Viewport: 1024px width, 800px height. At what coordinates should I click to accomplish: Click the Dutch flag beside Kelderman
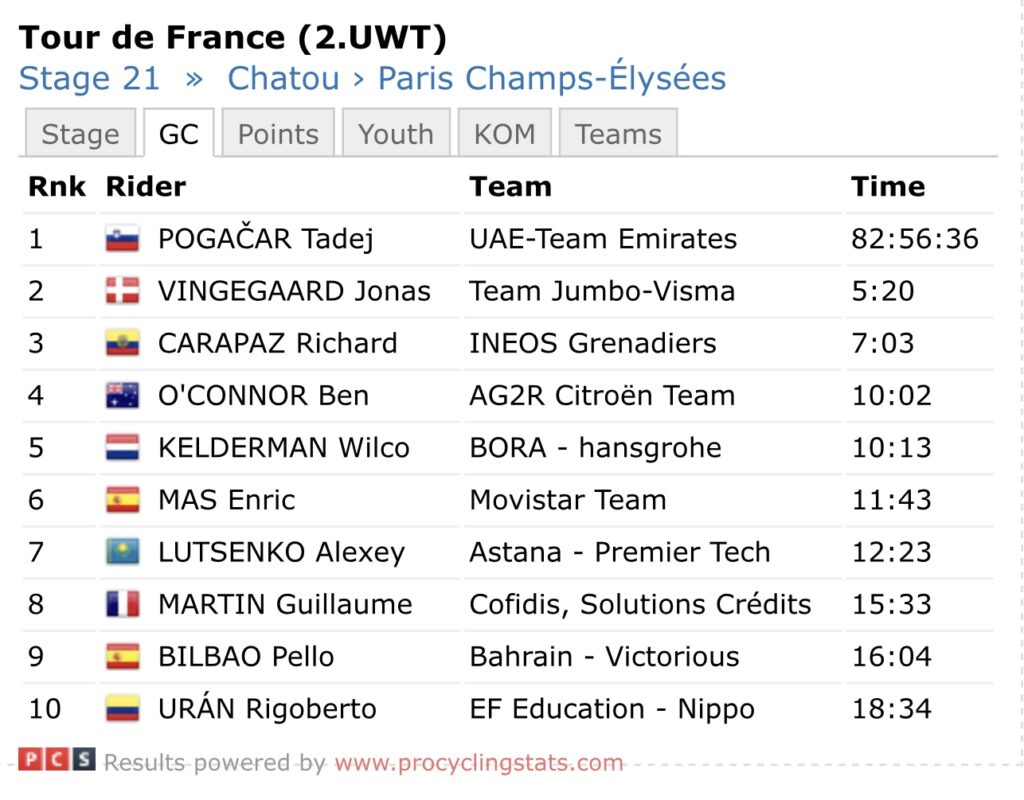[x=122, y=447]
